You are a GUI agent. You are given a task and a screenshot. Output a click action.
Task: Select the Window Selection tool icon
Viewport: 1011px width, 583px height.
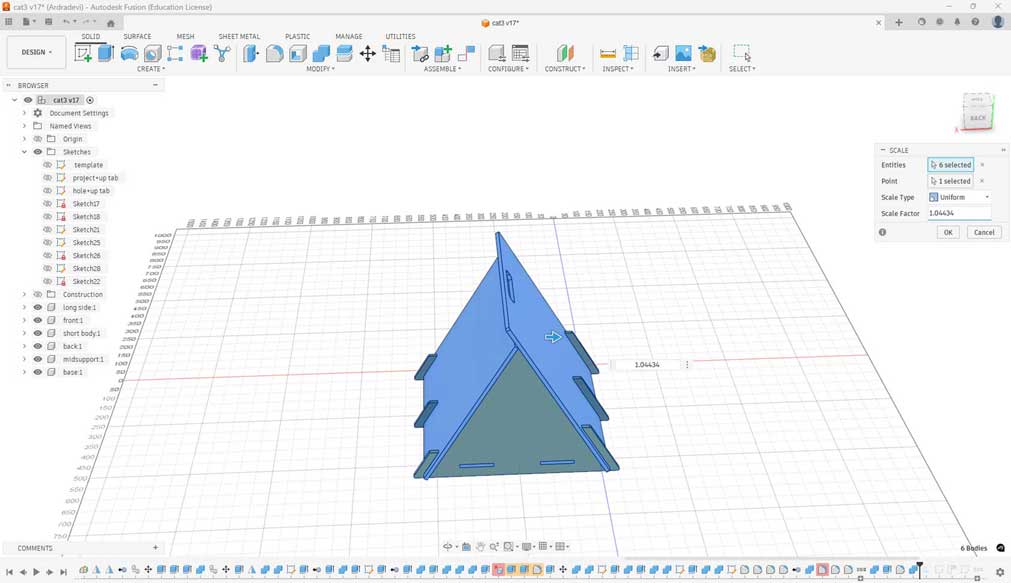coord(742,53)
